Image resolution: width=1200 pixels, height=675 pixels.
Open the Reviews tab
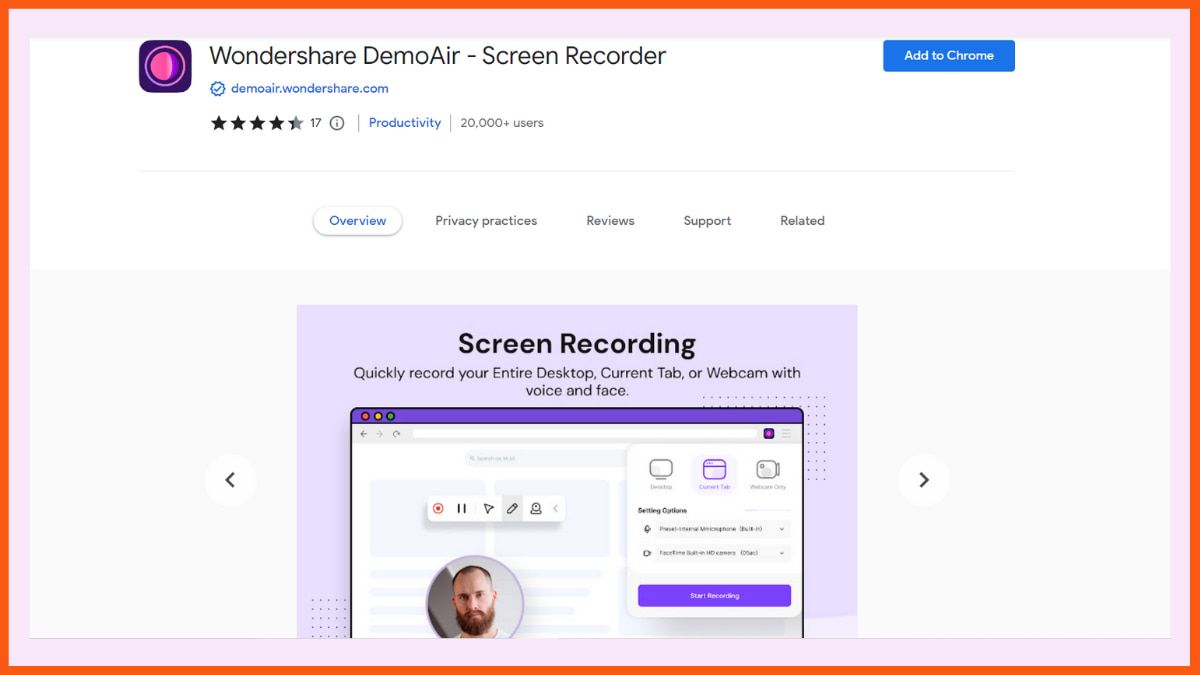point(610,220)
